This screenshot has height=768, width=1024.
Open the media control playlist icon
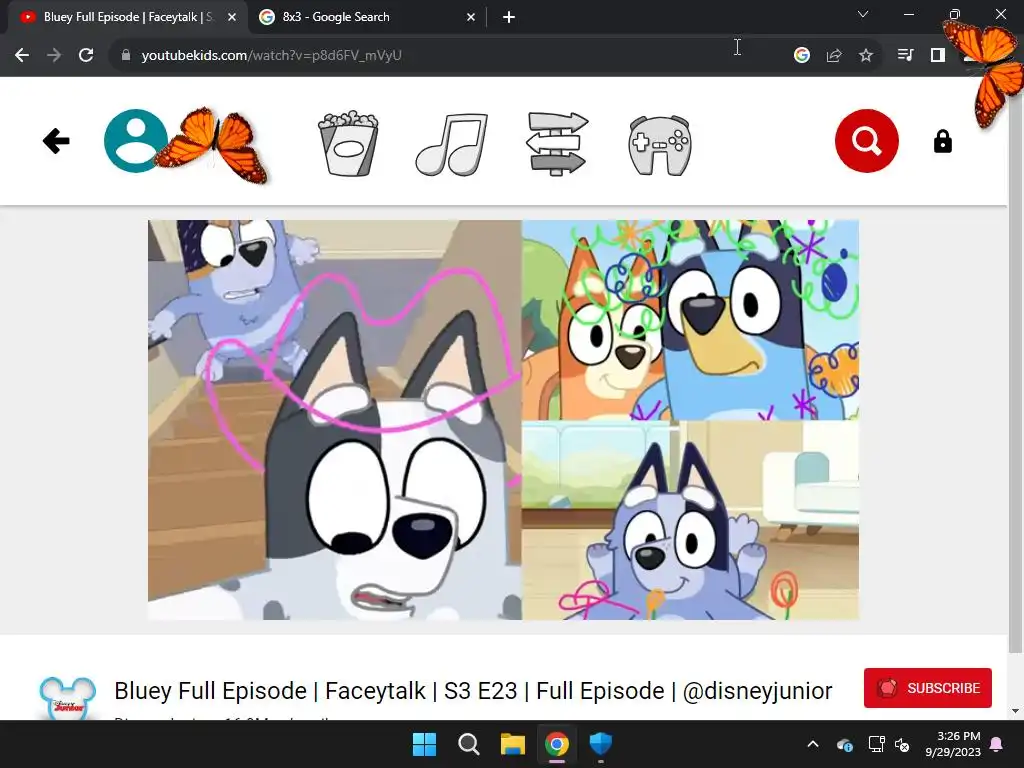pos(905,55)
